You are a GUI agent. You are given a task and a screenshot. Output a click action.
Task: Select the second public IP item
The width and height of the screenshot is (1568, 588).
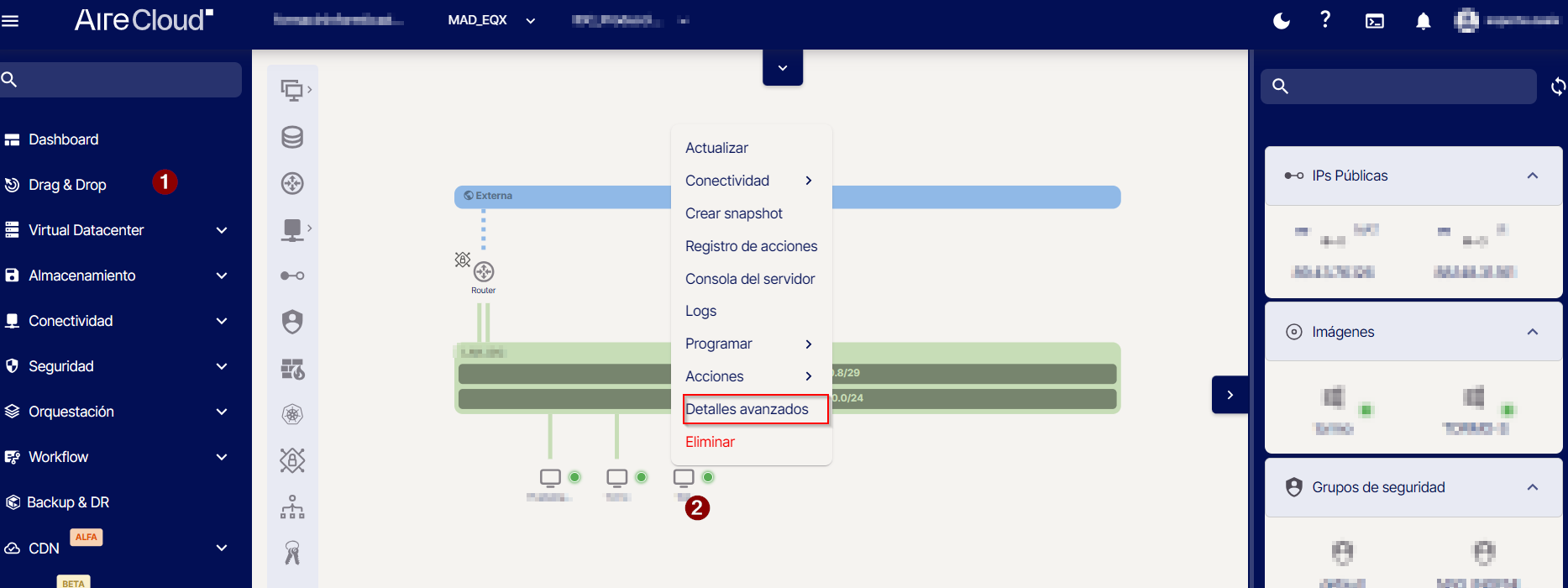1476,250
